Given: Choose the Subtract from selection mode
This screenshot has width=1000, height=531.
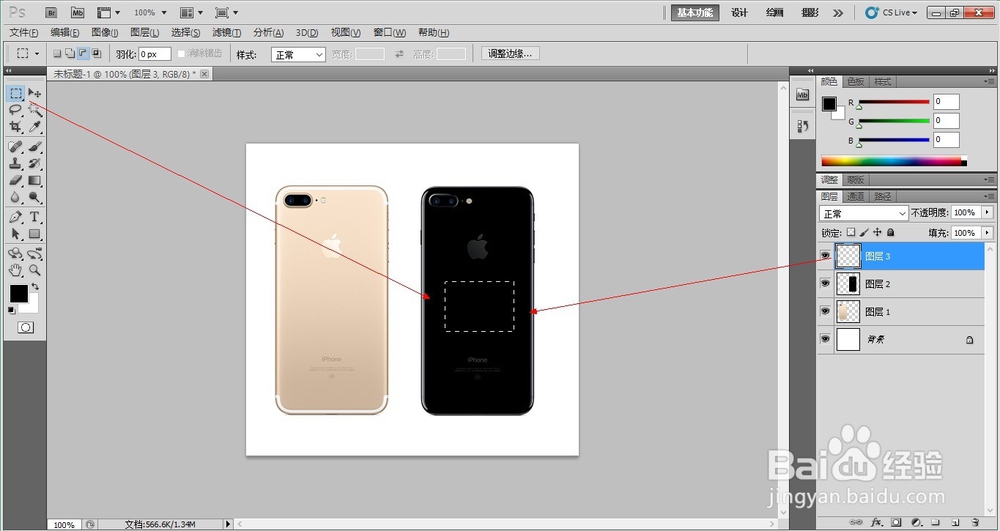Looking at the screenshot, I should (83, 54).
